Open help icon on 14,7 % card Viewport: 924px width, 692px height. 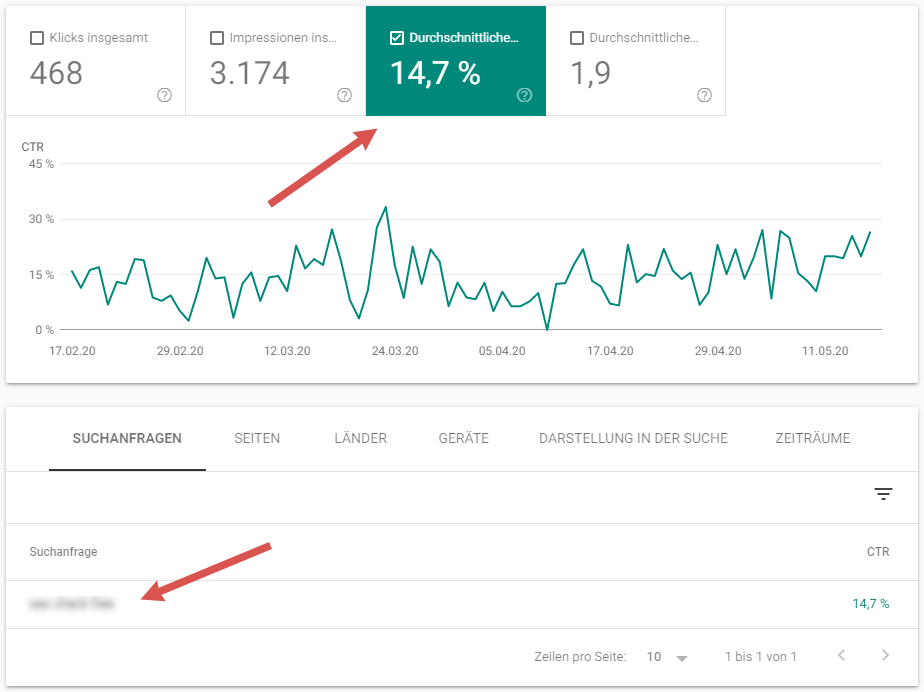pos(524,95)
